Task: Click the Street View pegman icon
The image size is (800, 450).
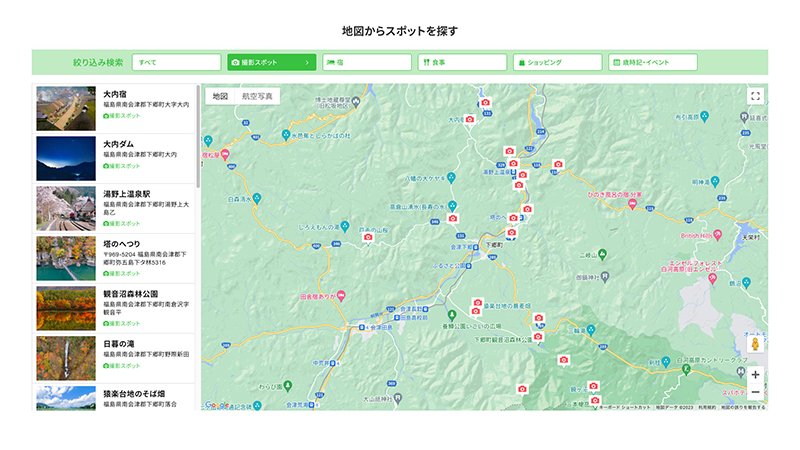Action: (756, 344)
